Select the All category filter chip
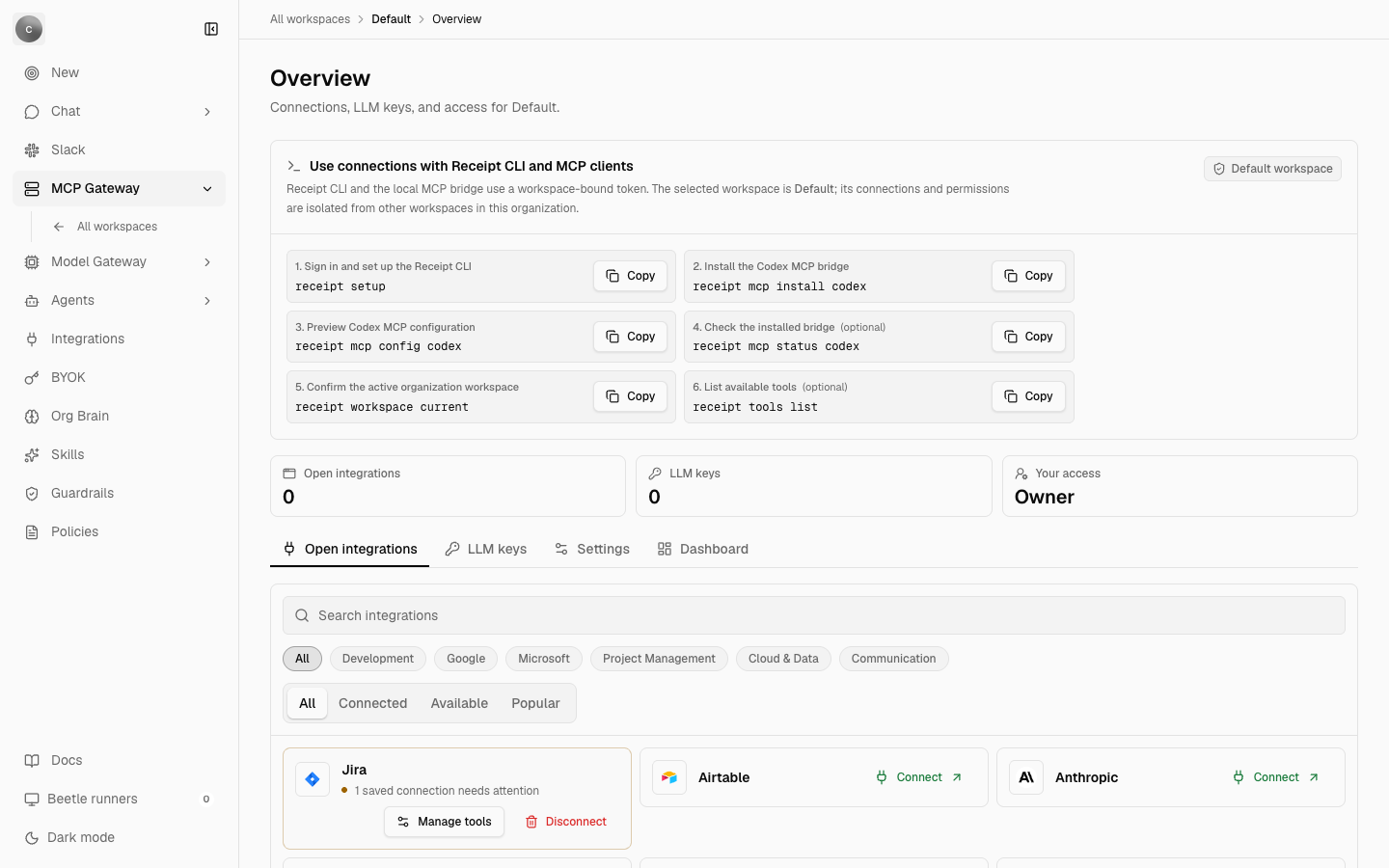Viewport: 1389px width, 868px height. click(x=302, y=659)
